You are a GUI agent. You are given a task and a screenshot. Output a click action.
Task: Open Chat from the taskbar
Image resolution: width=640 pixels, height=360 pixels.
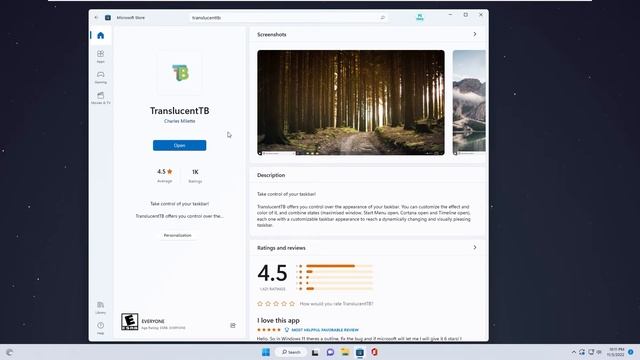coord(330,352)
